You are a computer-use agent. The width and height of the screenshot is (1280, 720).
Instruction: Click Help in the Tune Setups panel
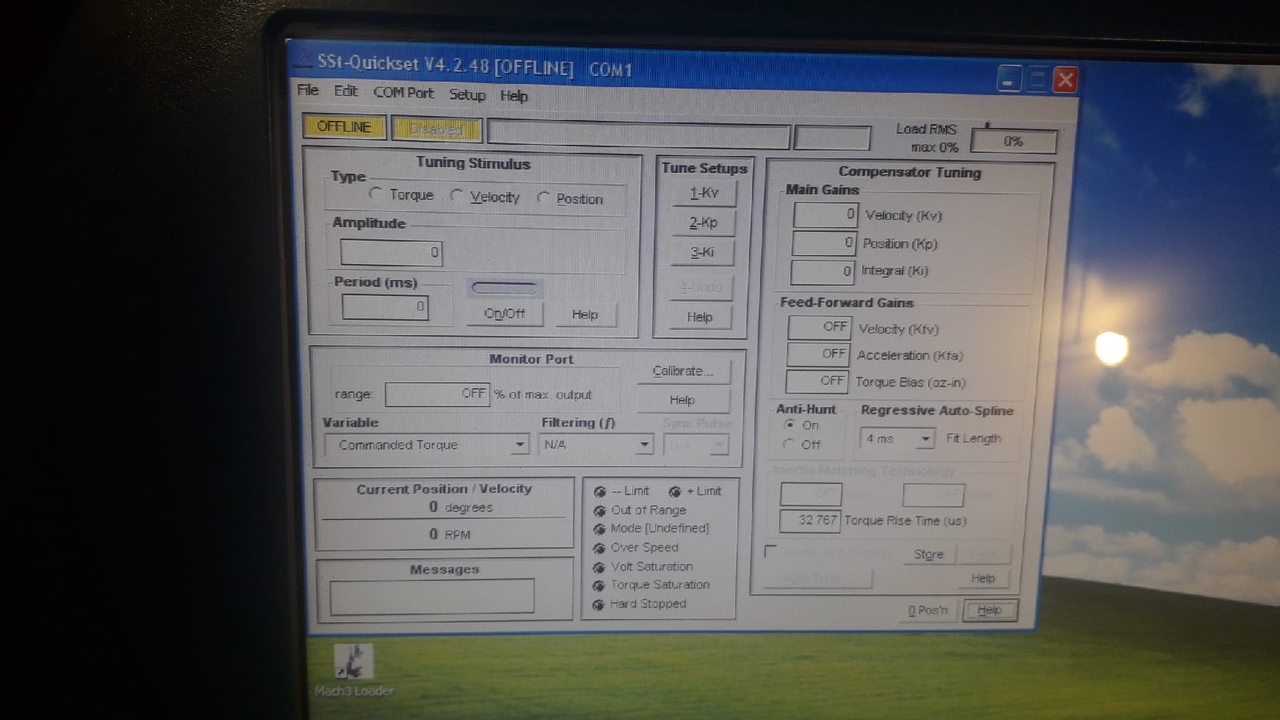coord(700,317)
